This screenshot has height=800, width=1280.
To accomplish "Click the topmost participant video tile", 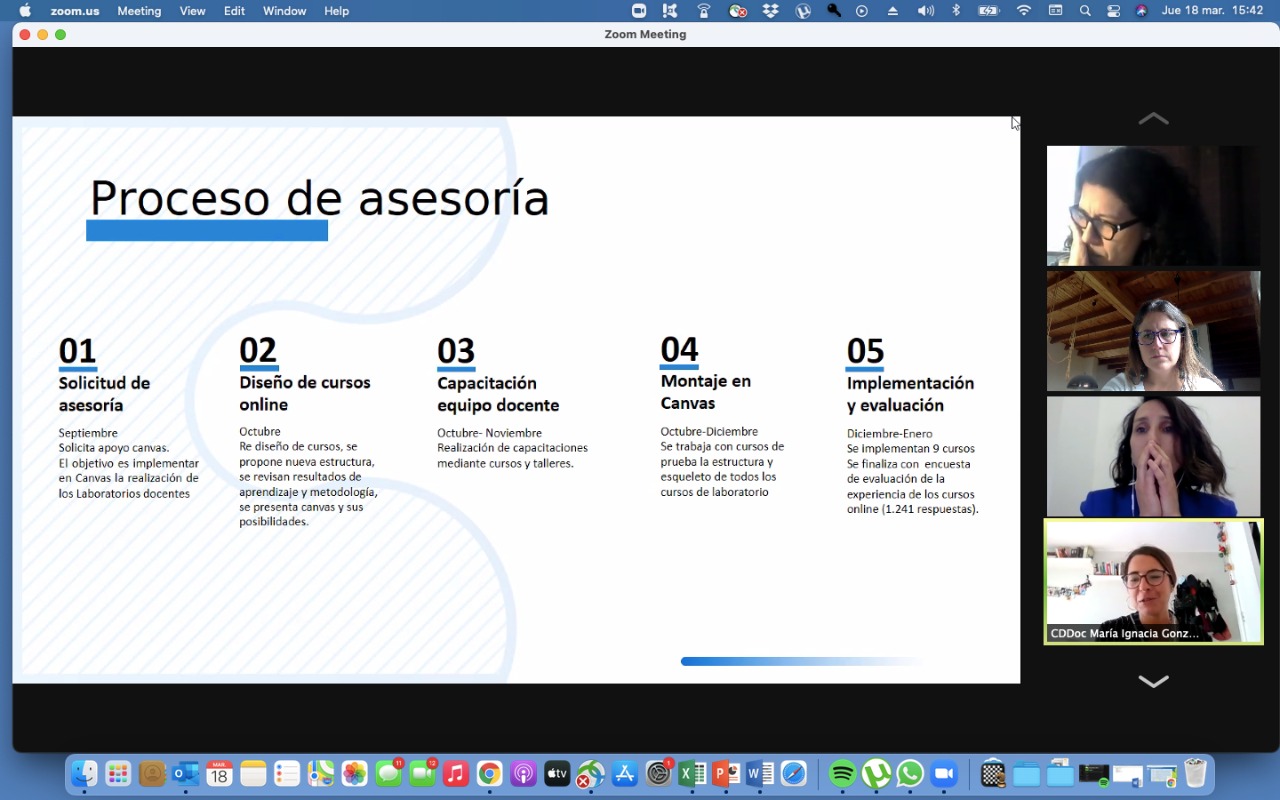I will pos(1153,206).
